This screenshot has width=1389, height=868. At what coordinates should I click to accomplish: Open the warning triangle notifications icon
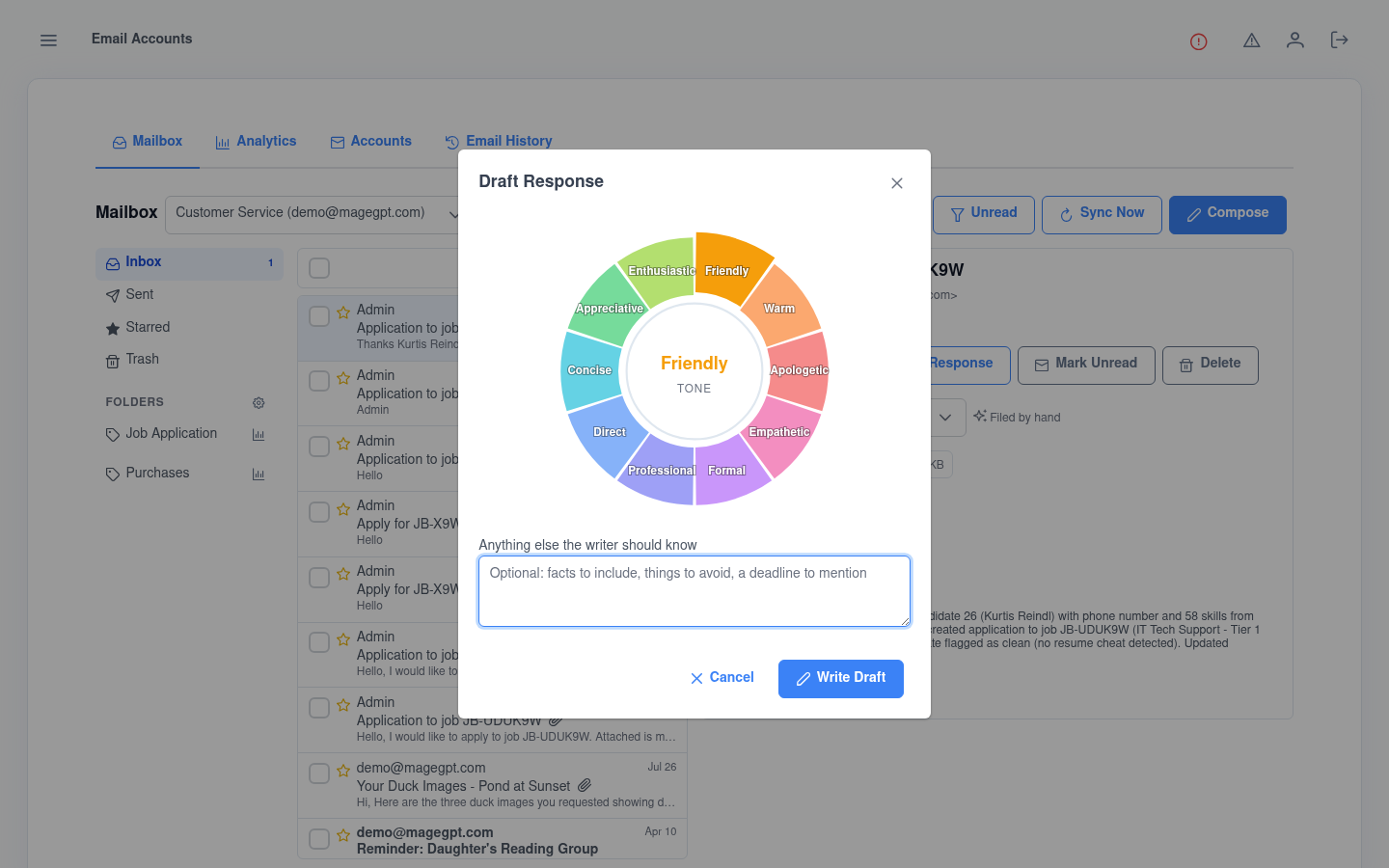coord(1252,41)
